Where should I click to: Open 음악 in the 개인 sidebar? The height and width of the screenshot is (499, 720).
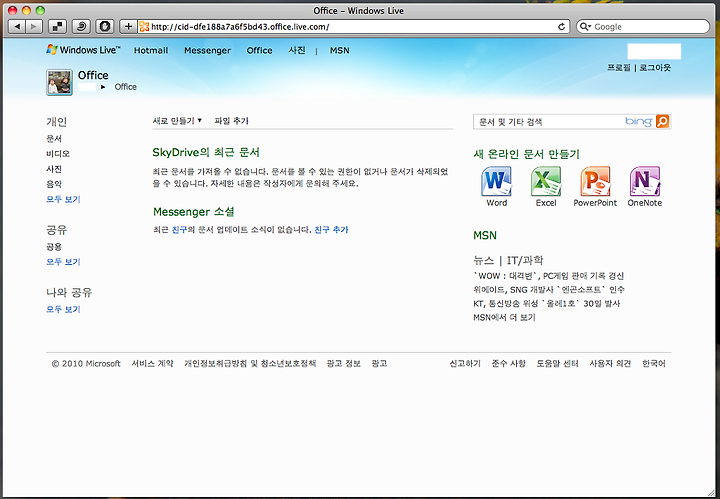tap(54, 184)
